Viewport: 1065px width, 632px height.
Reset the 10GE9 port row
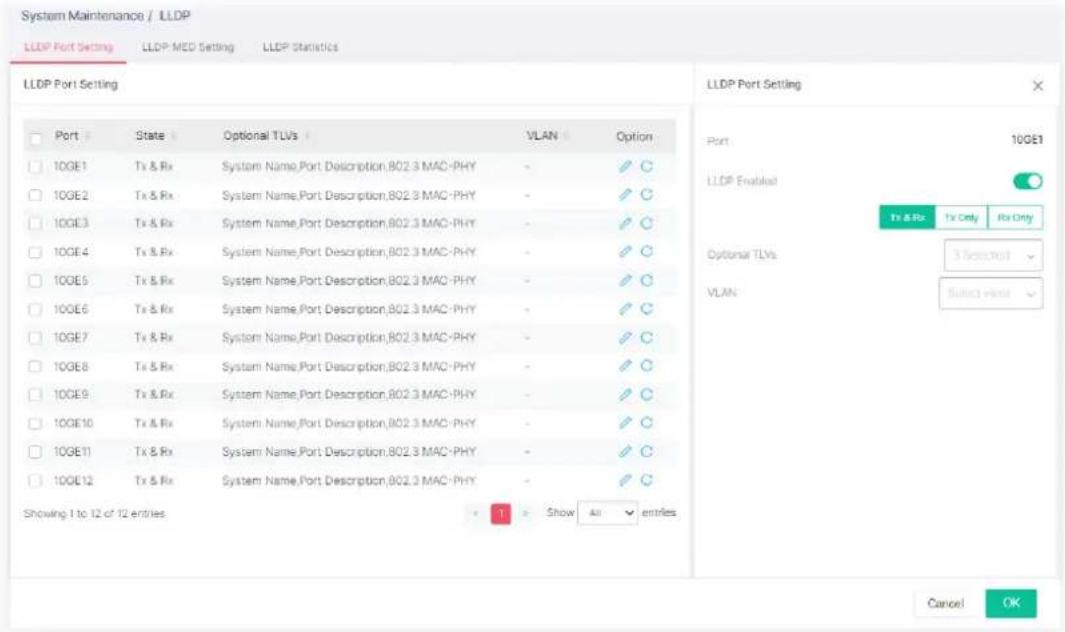[647, 395]
